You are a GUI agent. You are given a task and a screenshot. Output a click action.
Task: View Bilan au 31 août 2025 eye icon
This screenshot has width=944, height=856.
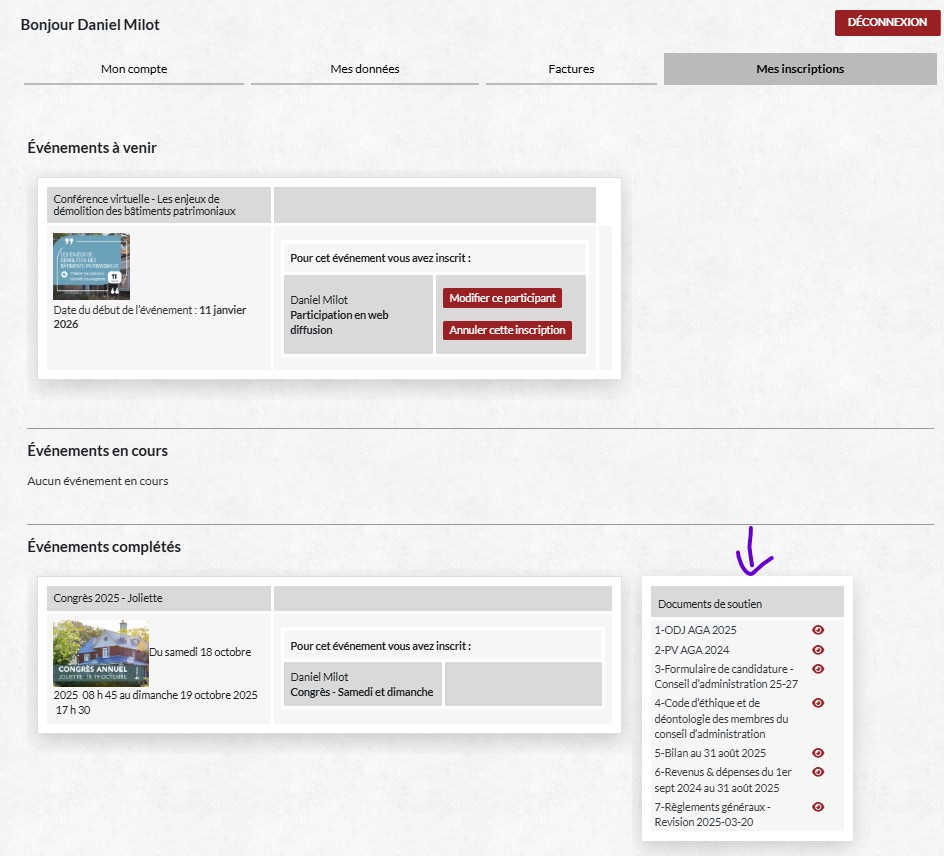click(818, 753)
